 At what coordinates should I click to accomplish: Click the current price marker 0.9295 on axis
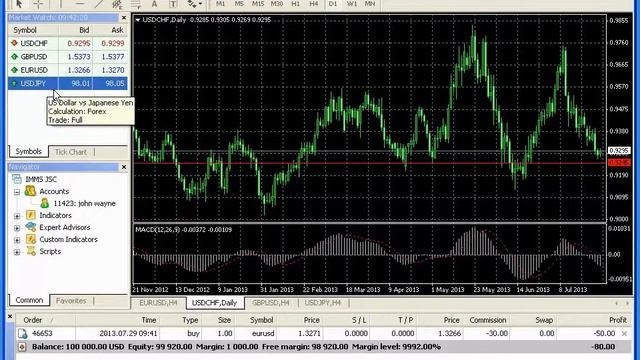(619, 151)
